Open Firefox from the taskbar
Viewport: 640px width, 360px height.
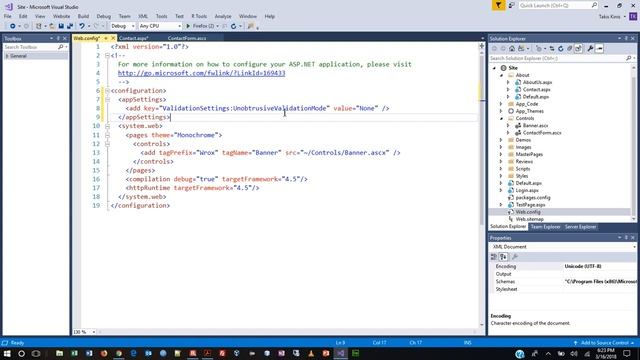click(x=104, y=353)
